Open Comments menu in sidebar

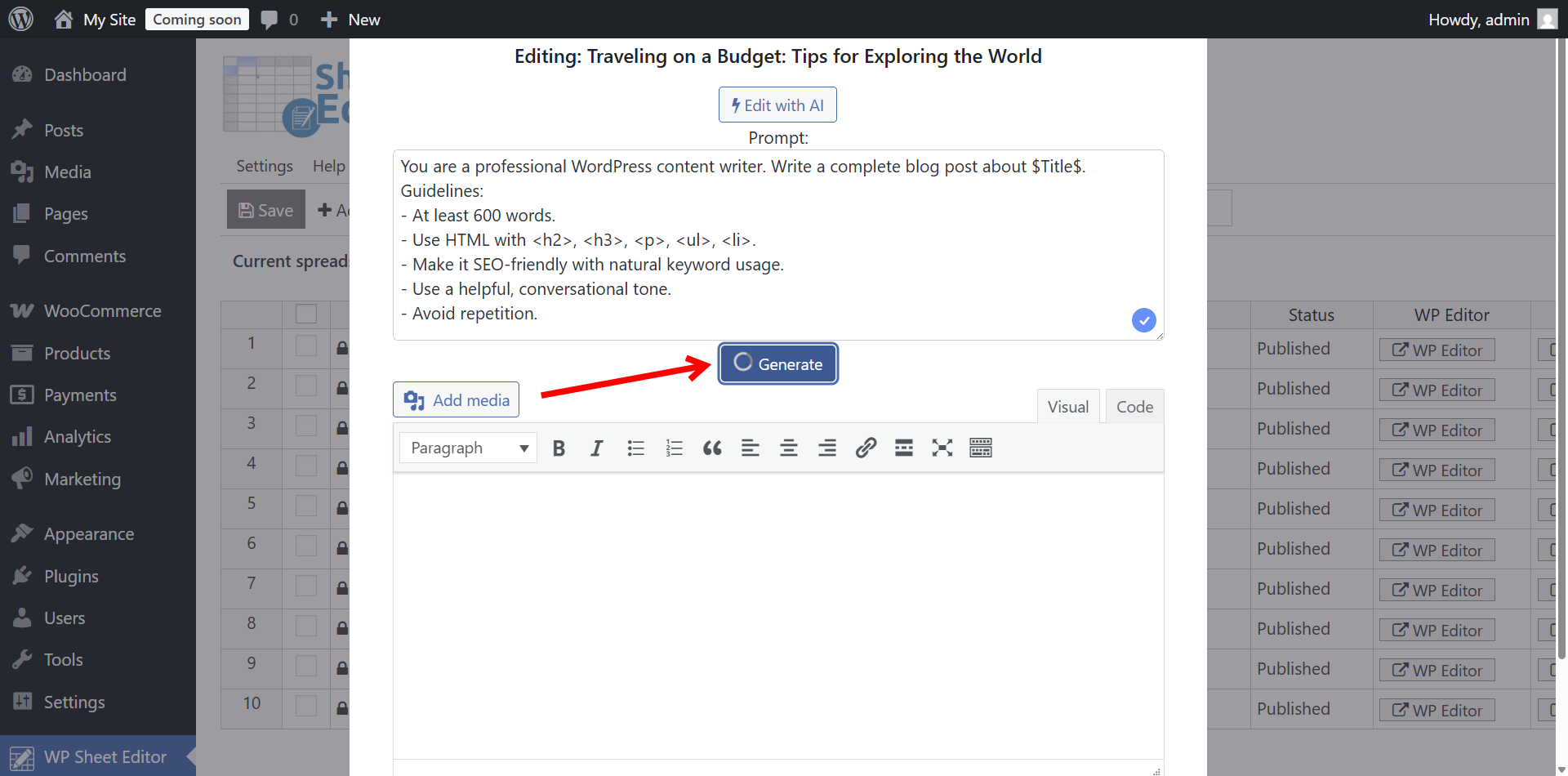(98, 256)
